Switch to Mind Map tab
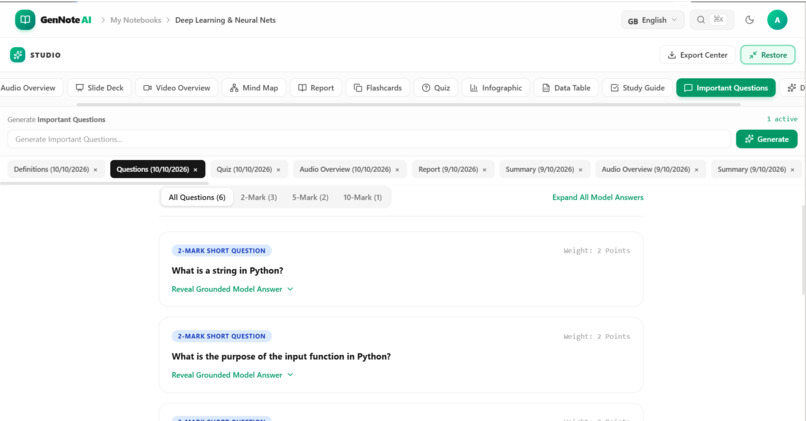 point(254,88)
